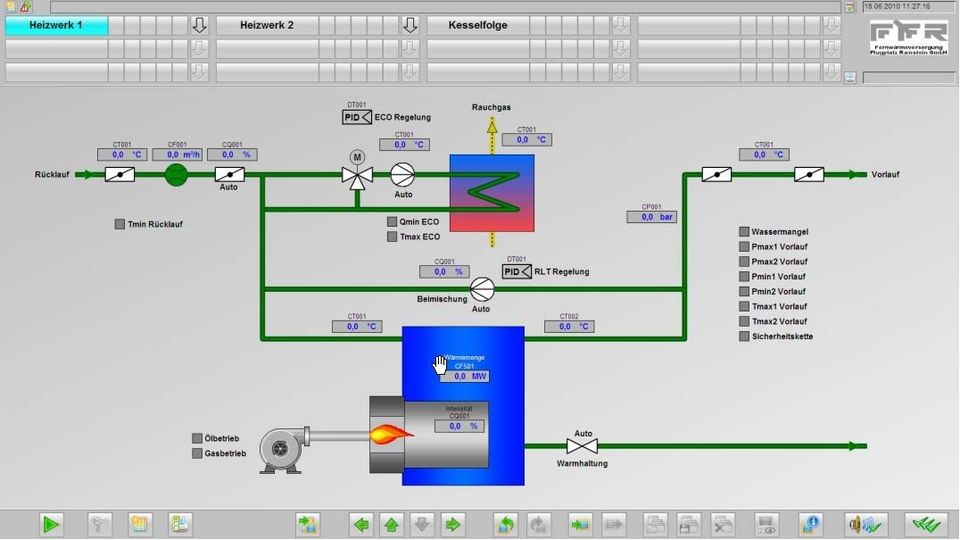Select the ECO circulation pump symbol
The height and width of the screenshot is (540, 960).
tap(402, 175)
